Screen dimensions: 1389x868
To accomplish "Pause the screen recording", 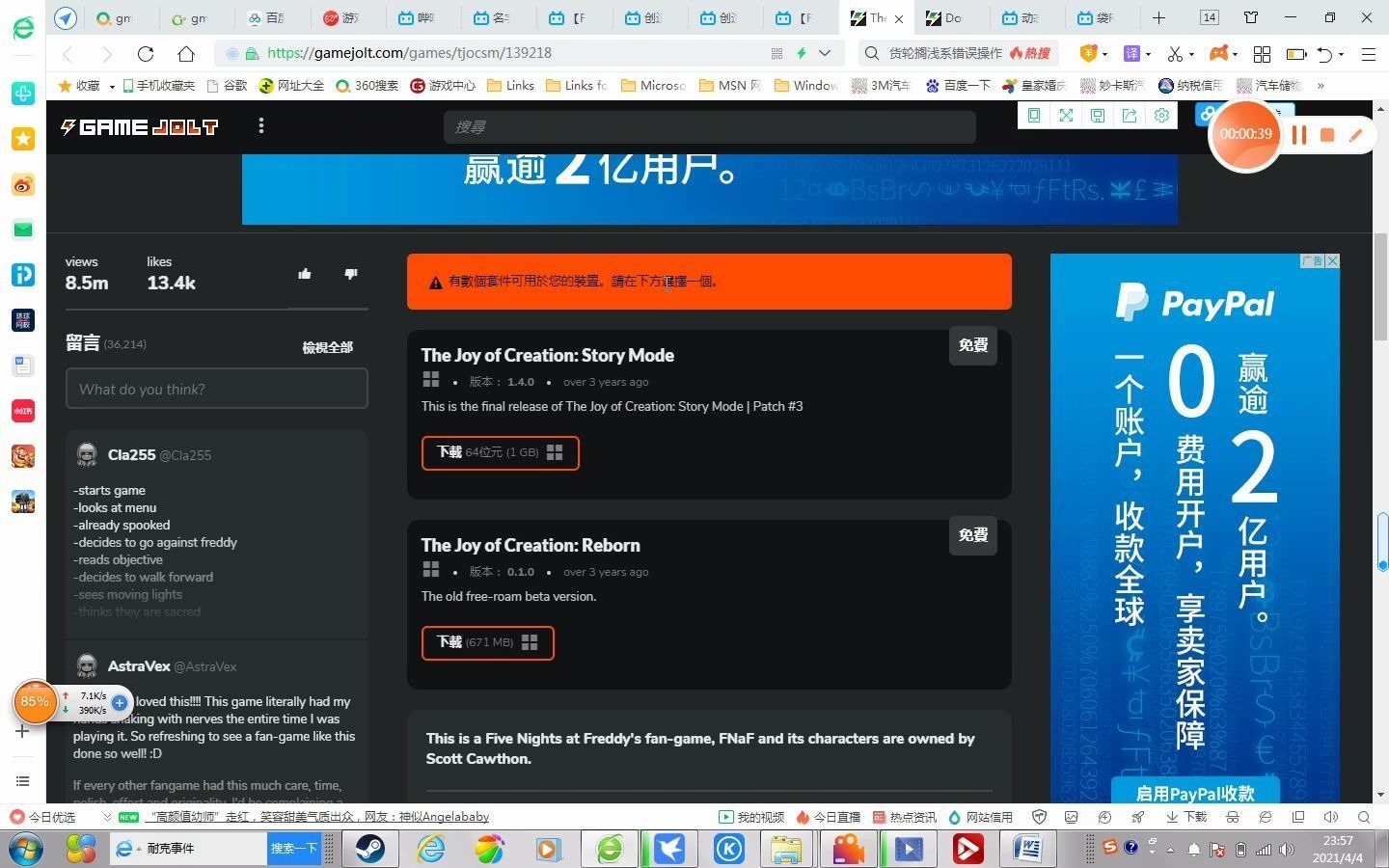I will point(1299,135).
